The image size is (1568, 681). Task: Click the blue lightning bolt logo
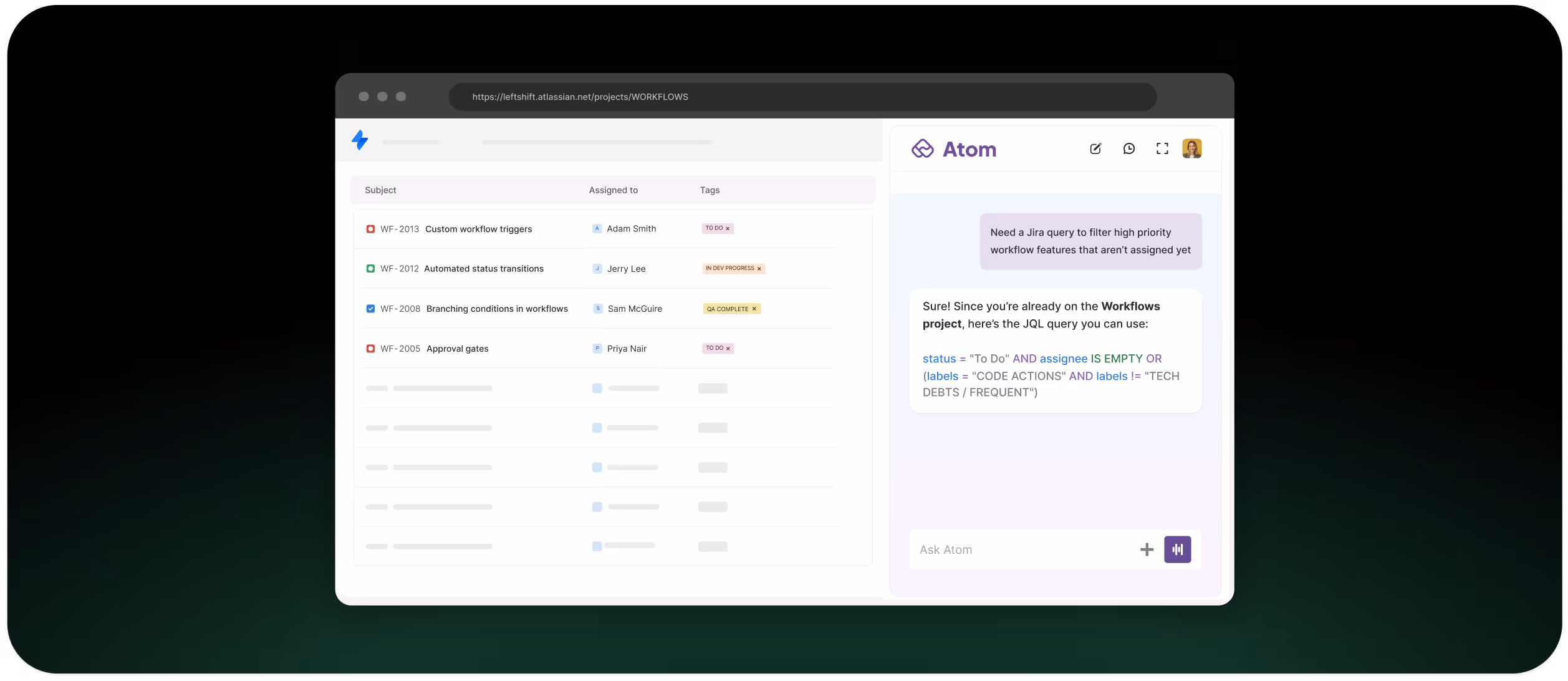pos(360,140)
